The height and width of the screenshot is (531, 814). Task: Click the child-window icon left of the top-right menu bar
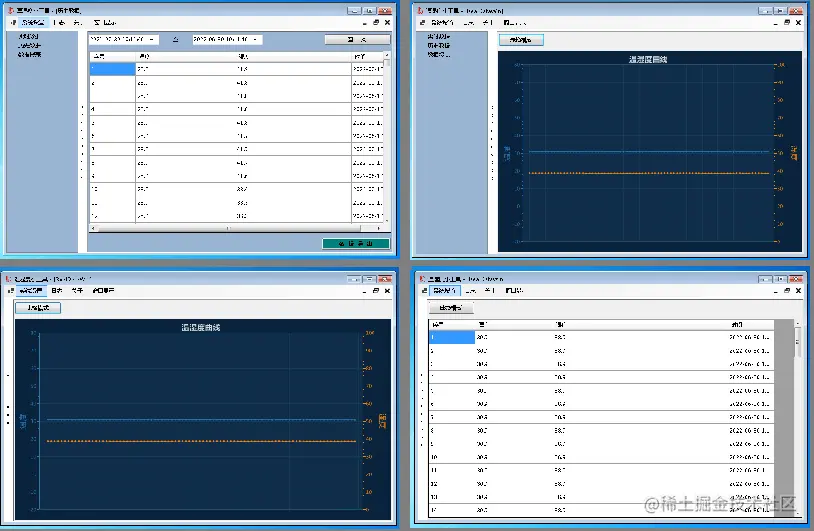point(422,23)
